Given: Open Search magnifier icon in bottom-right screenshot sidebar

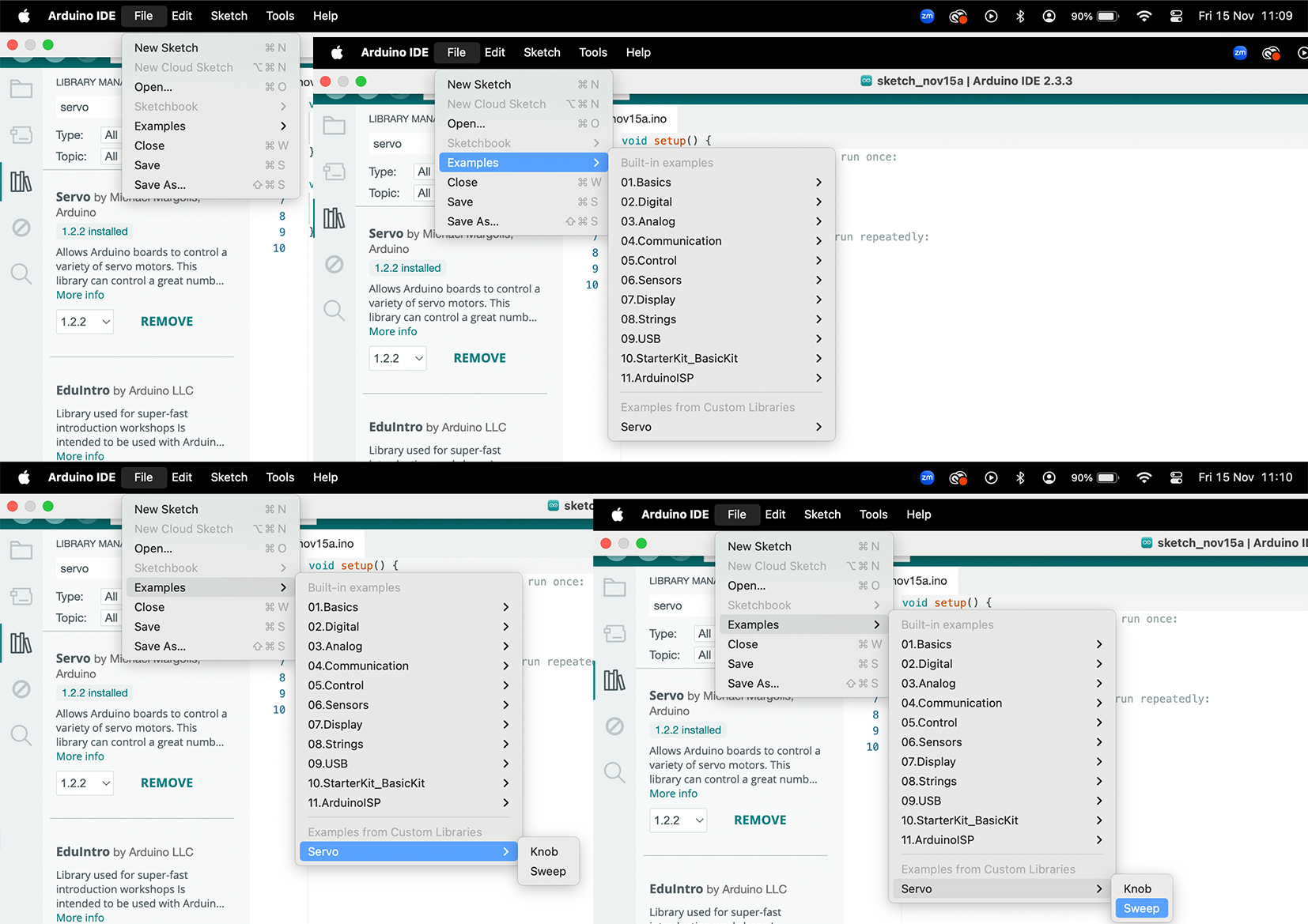Looking at the screenshot, I should click(614, 772).
